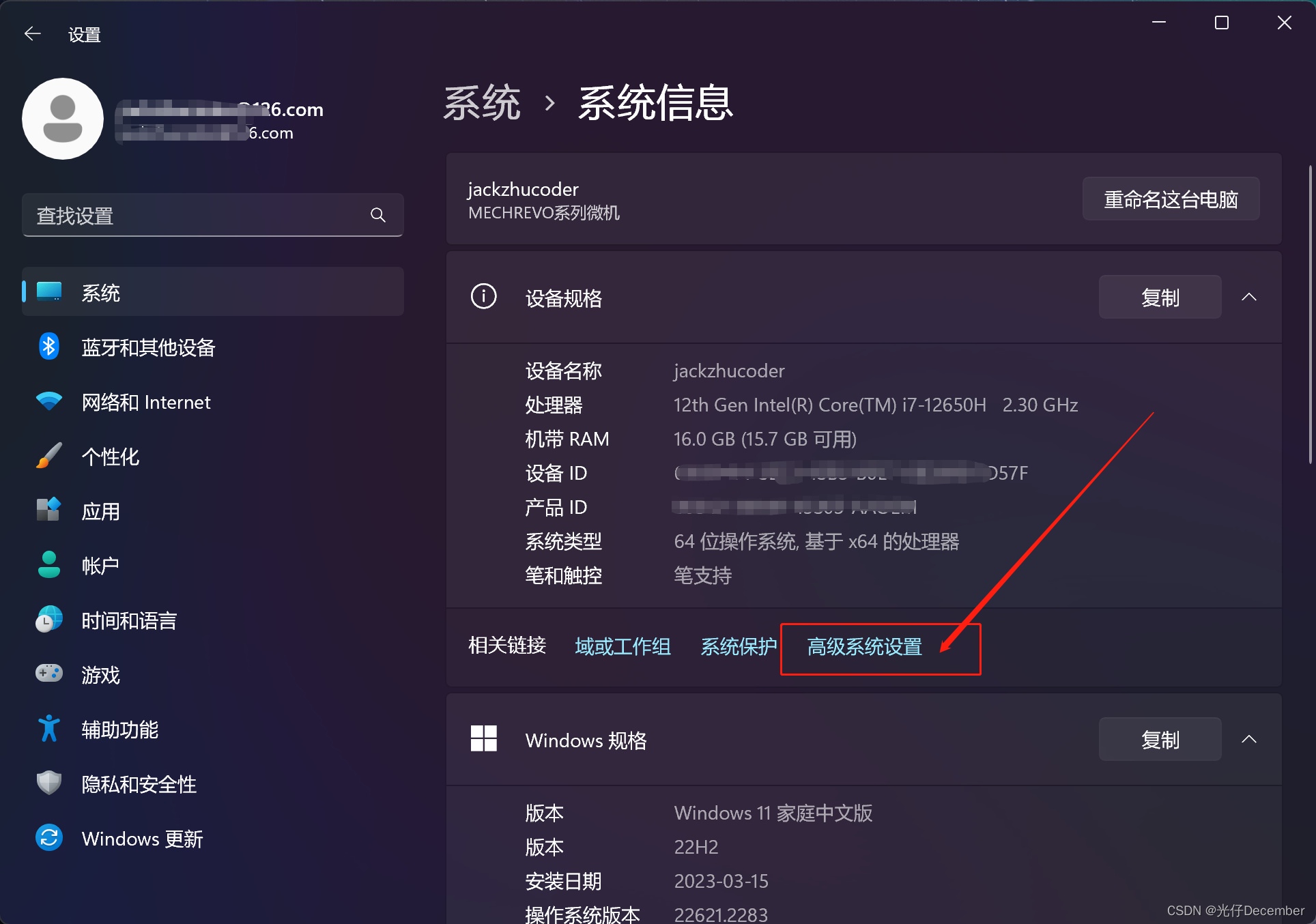Click the Wi-Fi network icon
The height and width of the screenshot is (924, 1316).
(x=48, y=401)
